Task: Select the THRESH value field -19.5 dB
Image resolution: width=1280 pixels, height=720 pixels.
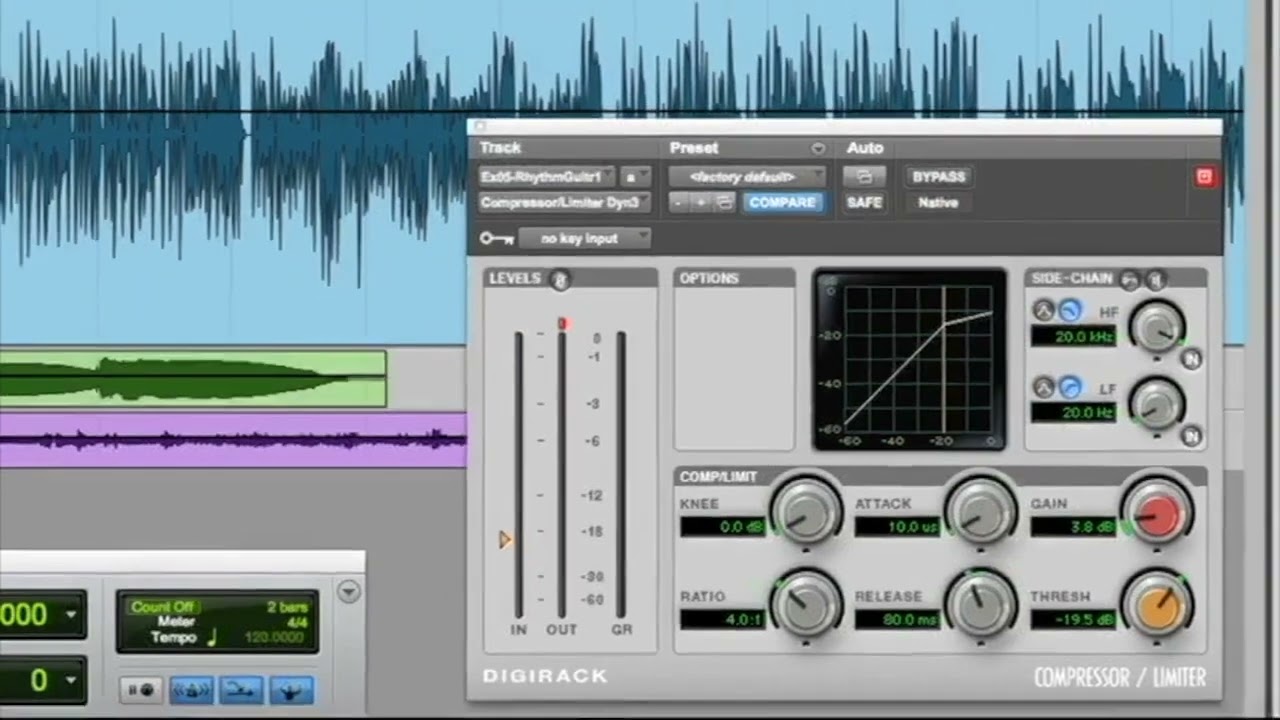Action: point(1073,619)
